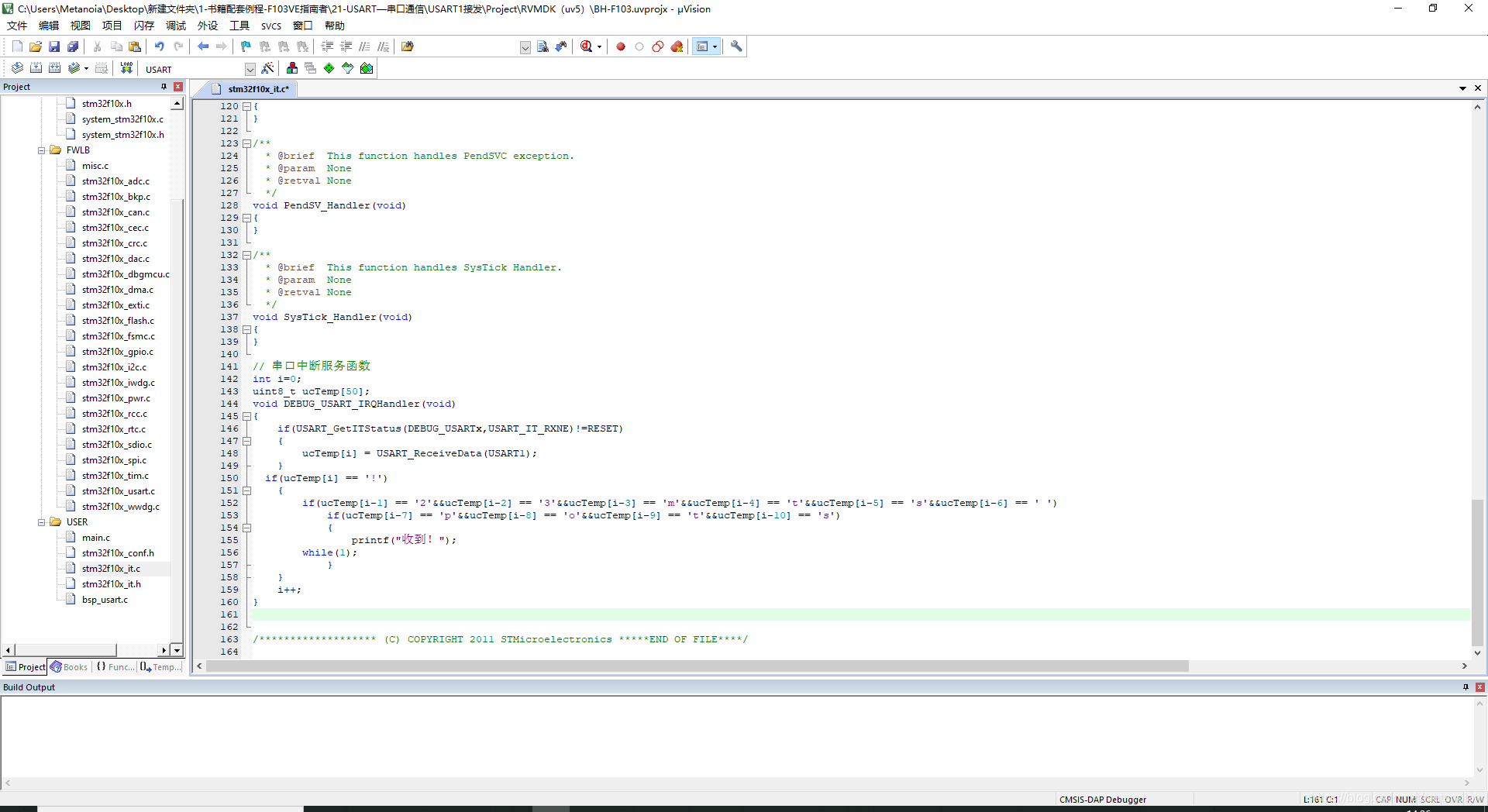Close the Project panel

click(178, 87)
